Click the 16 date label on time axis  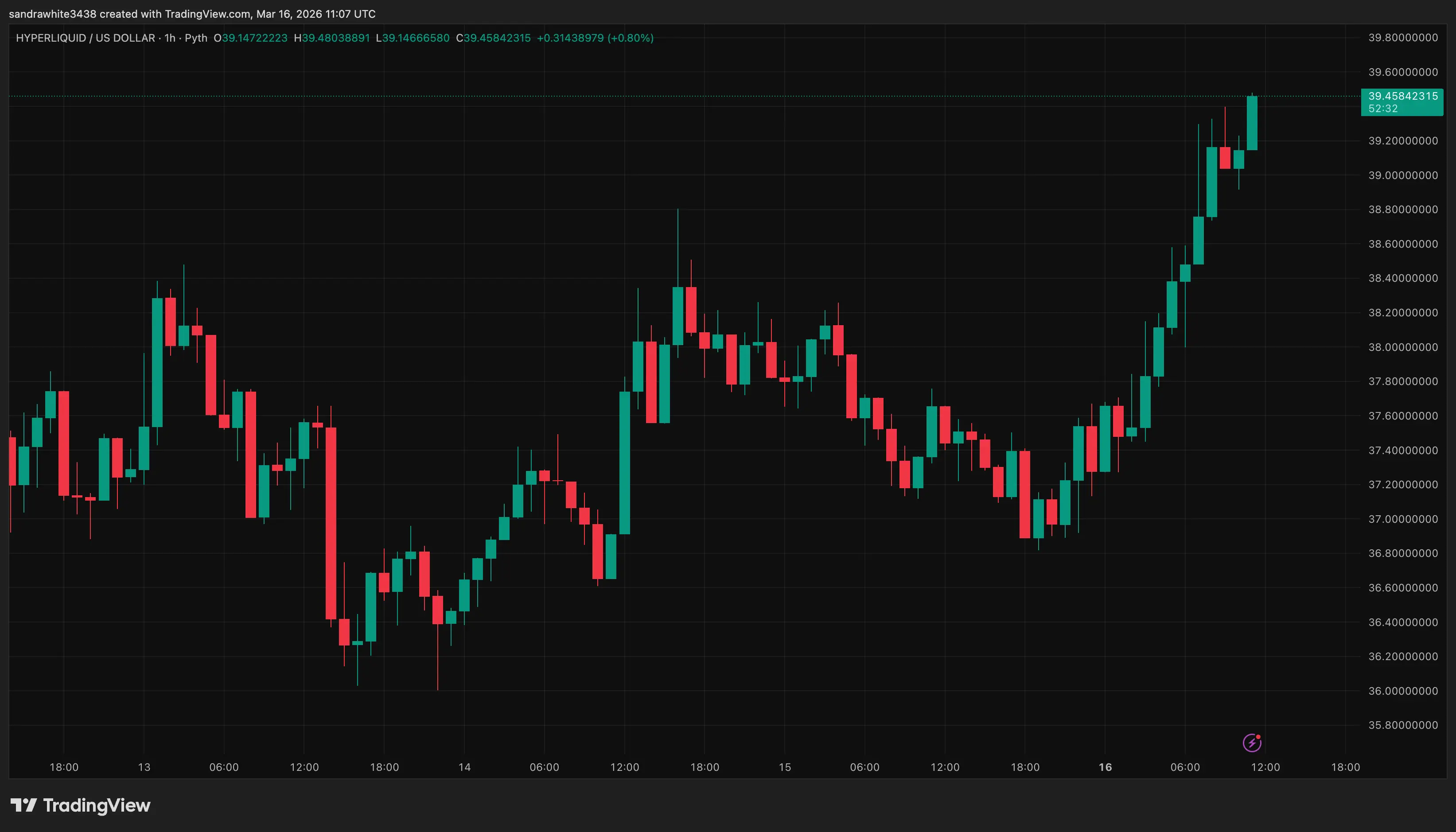coord(1106,767)
